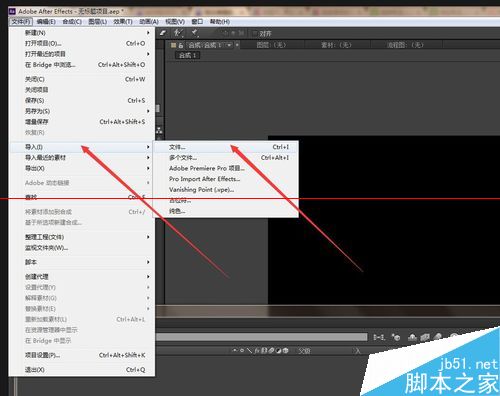Open the 图层(L) menu

[x=98, y=22]
